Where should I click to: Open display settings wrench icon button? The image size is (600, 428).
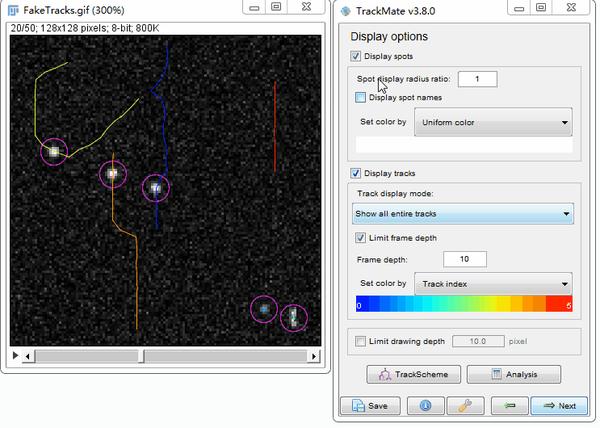click(x=465, y=406)
